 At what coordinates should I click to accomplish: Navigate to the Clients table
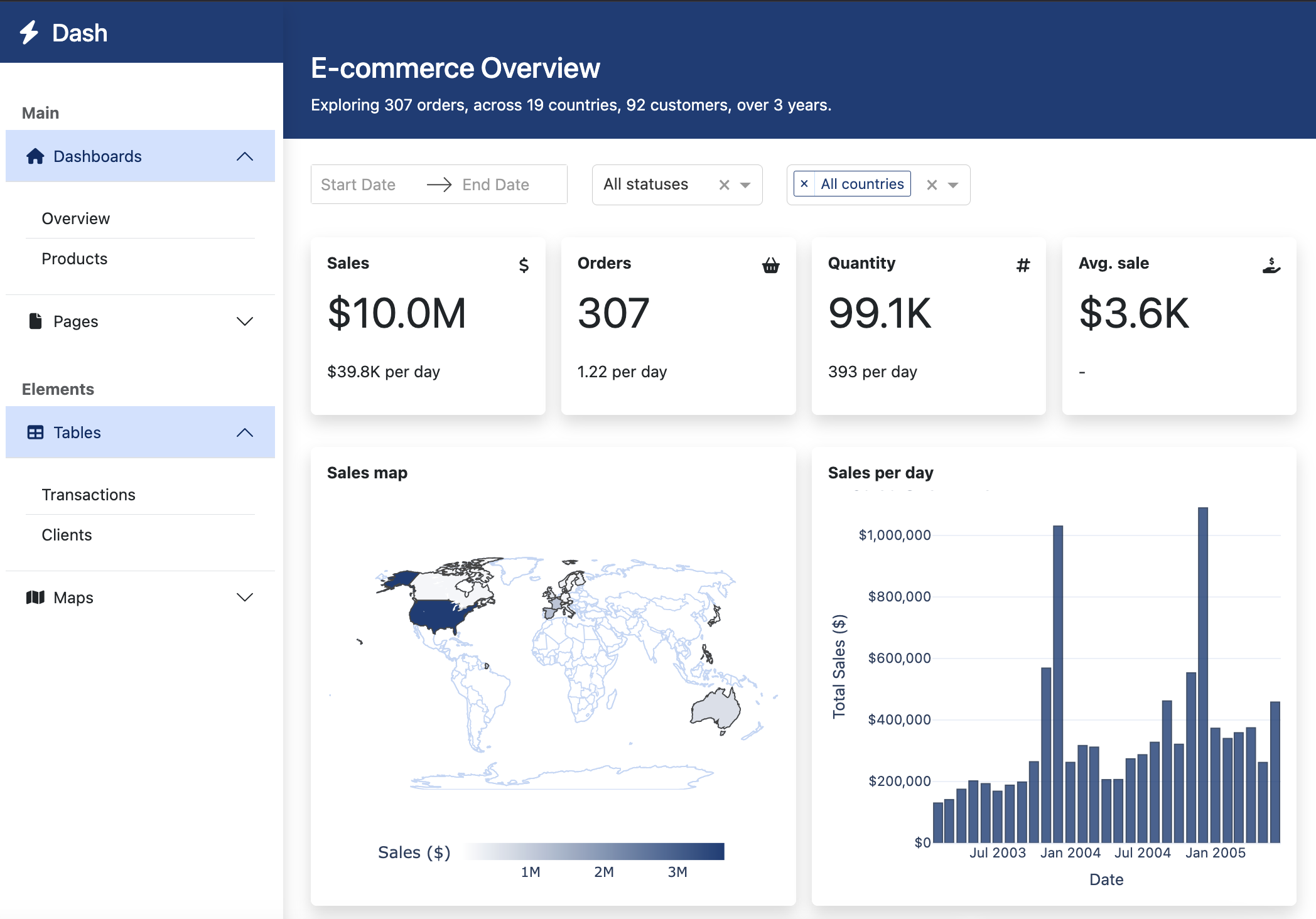coord(67,535)
